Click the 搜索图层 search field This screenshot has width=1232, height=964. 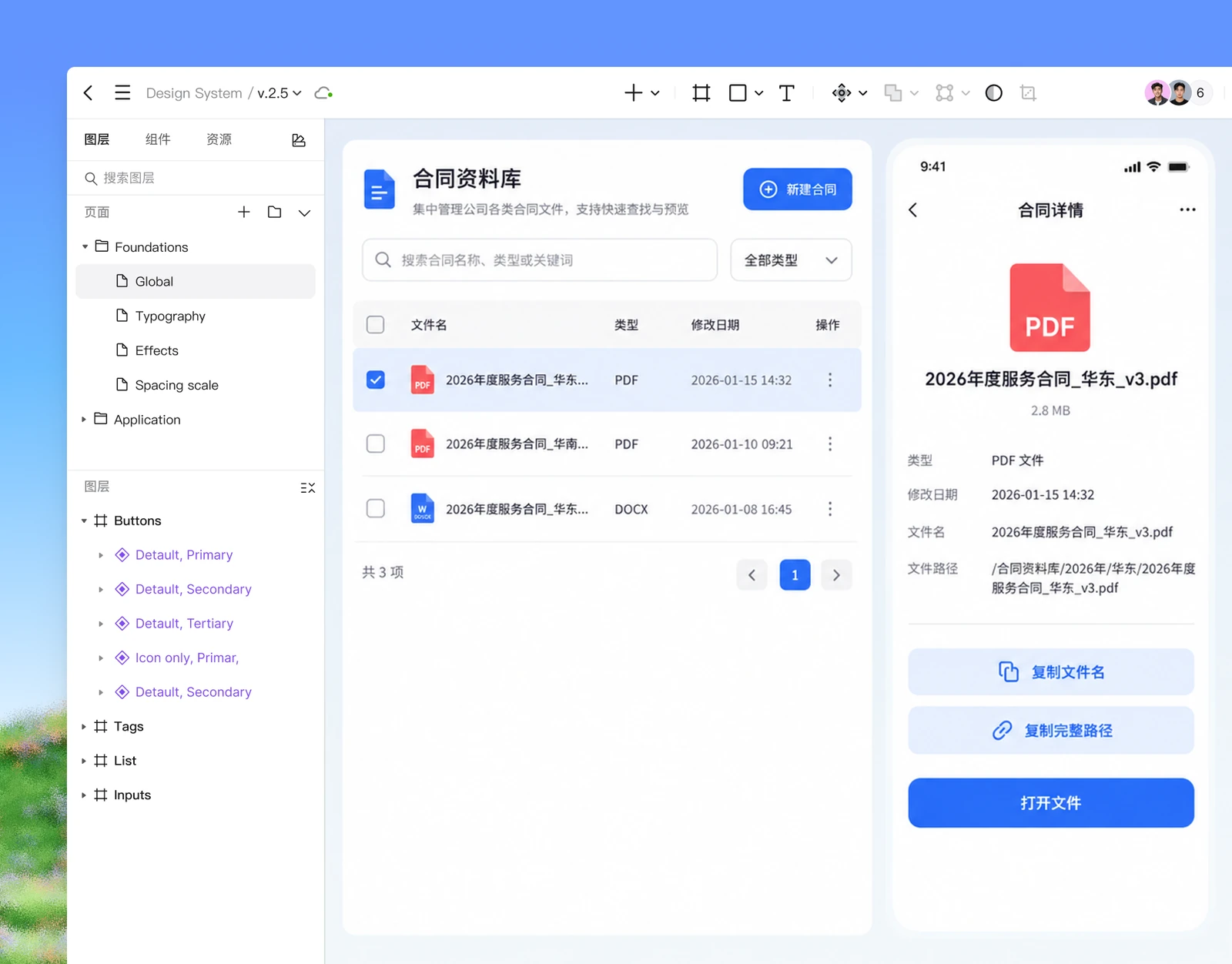click(x=196, y=178)
